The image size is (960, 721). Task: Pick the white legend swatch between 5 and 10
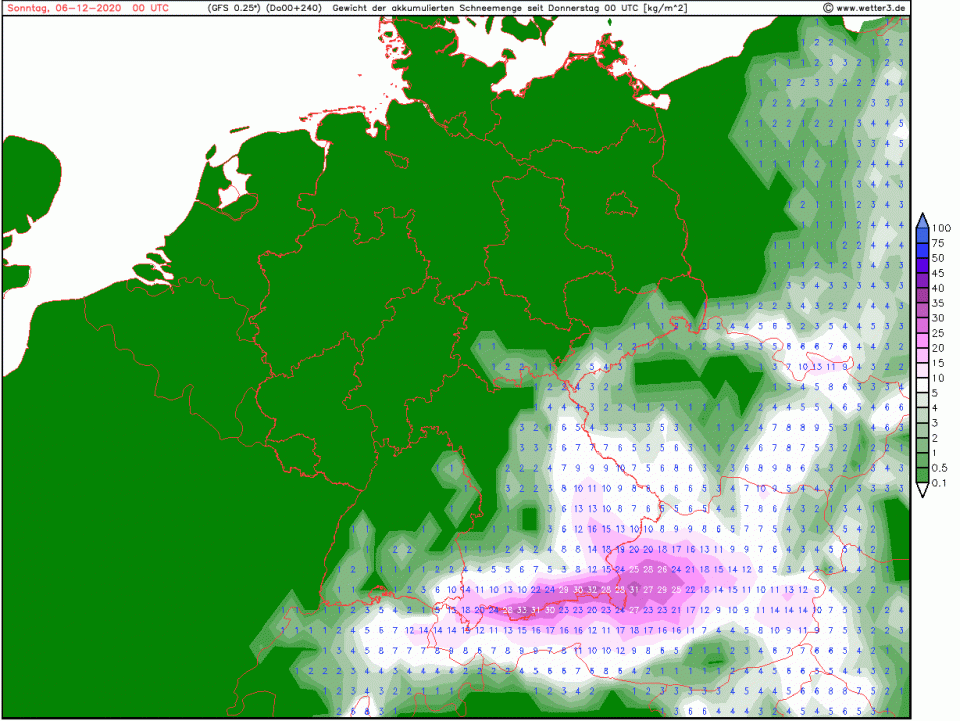(x=923, y=386)
